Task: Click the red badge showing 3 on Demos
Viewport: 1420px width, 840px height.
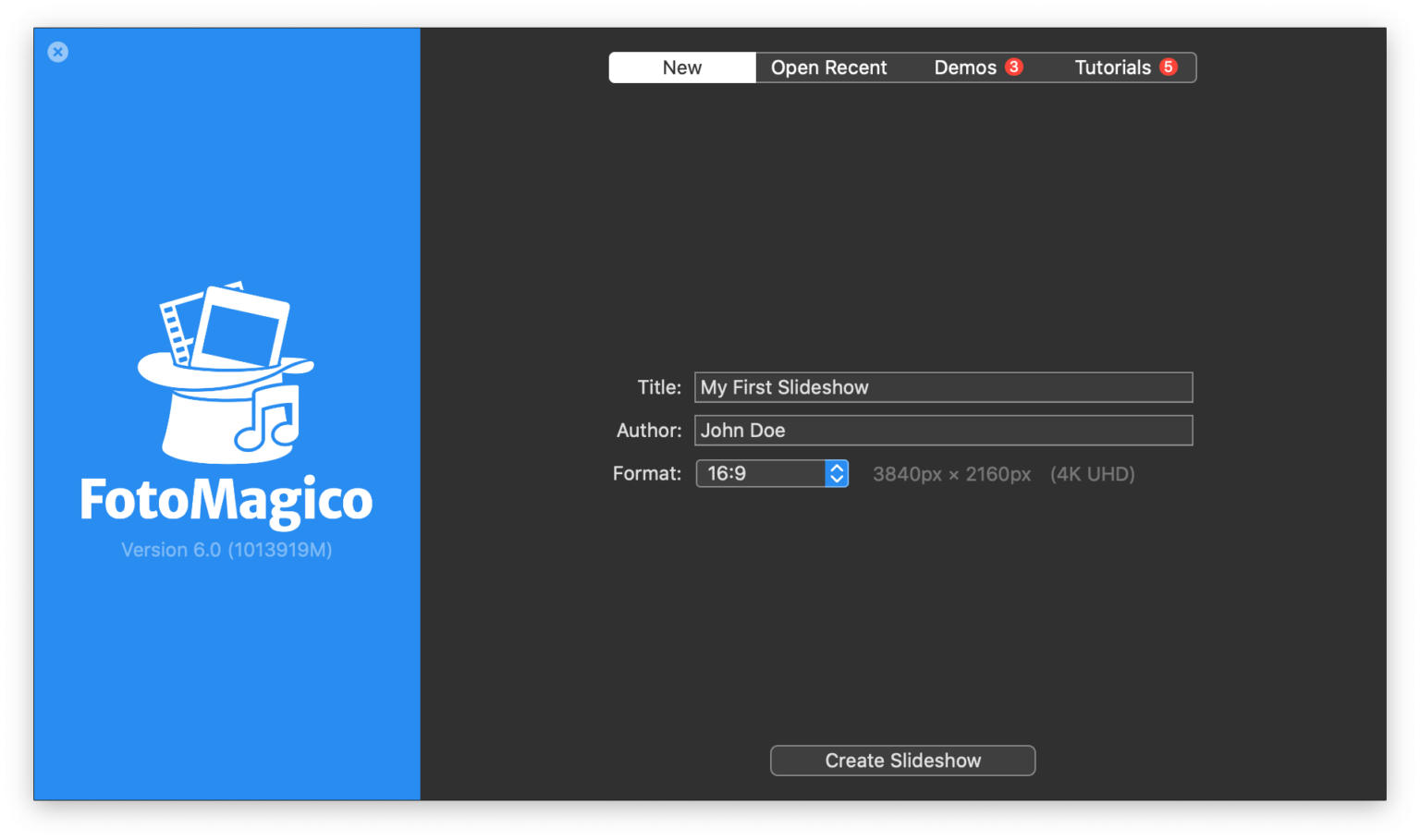Action: click(1014, 67)
